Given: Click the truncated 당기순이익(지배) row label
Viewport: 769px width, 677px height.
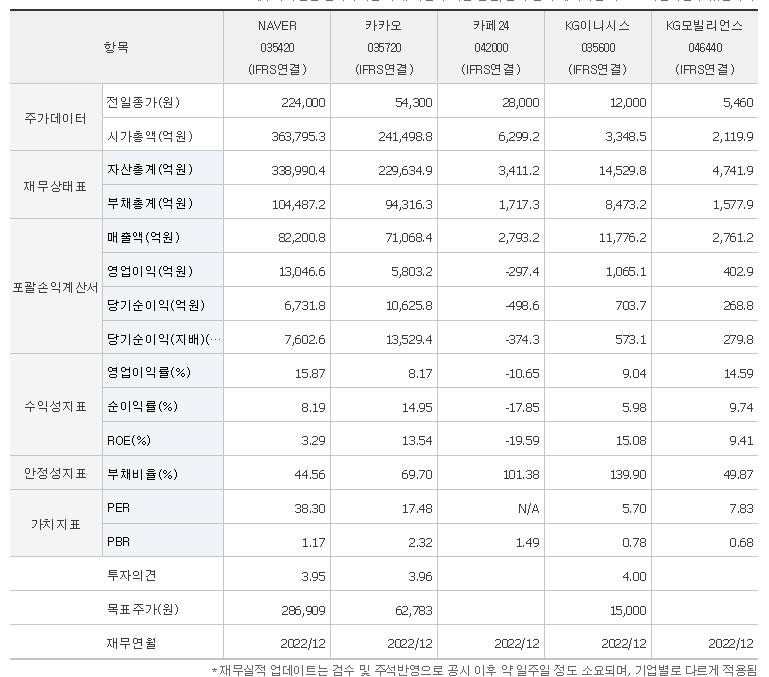Looking at the screenshot, I should (x=164, y=338).
